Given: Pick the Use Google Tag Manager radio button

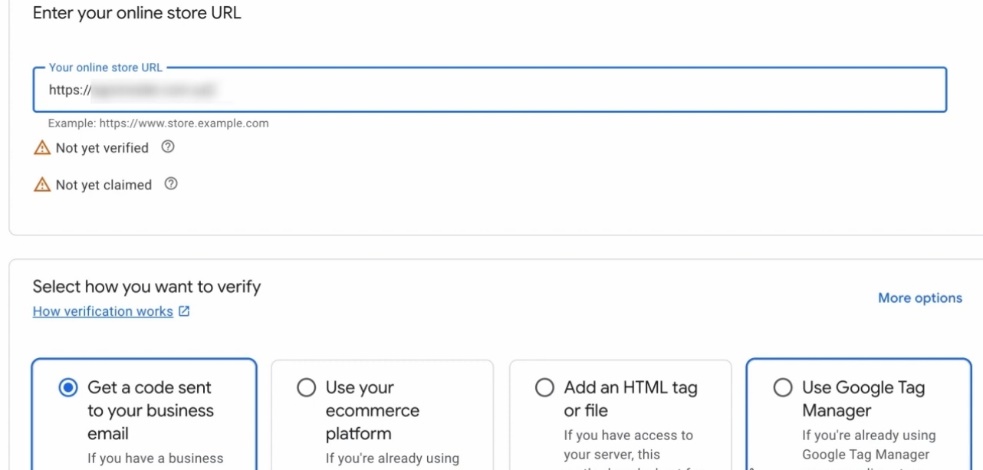Looking at the screenshot, I should pos(783,388).
